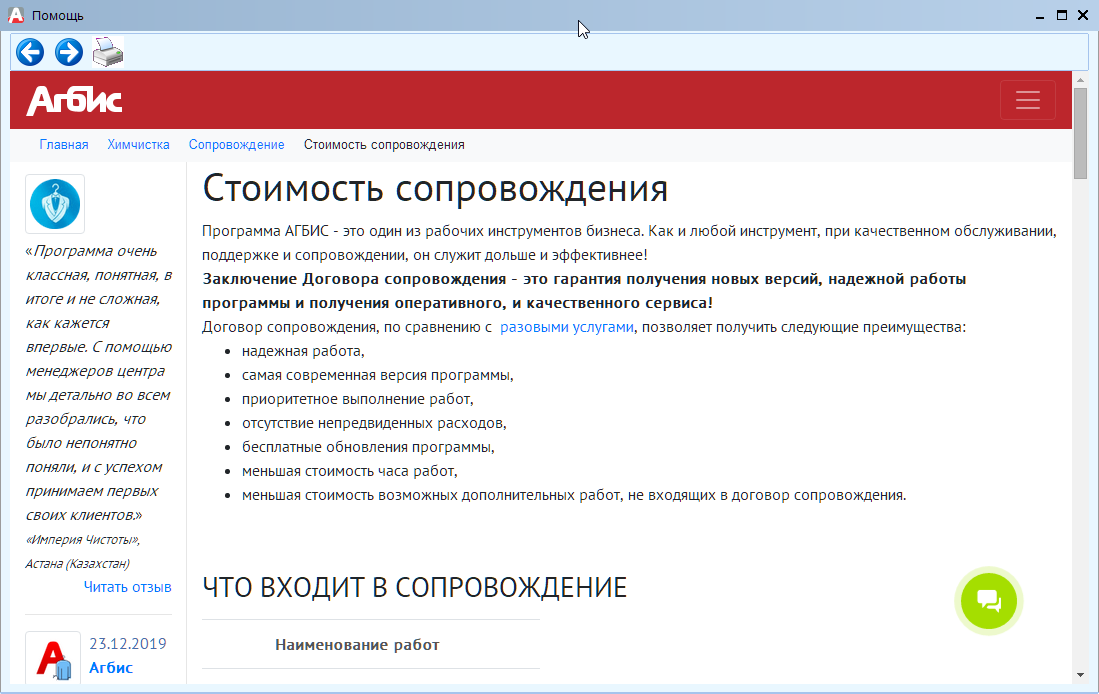Go forward using the blue right arrow
This screenshot has height=694, width=1099.
coord(69,52)
